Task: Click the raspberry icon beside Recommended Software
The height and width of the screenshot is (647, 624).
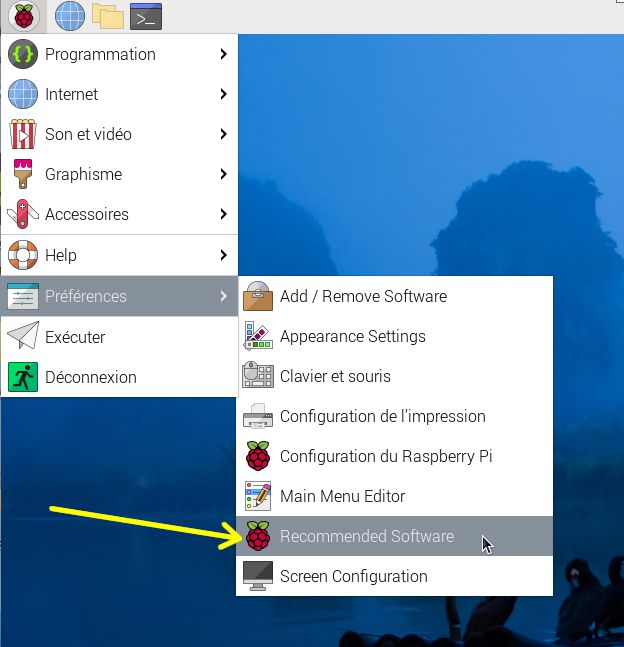Action: (x=258, y=536)
